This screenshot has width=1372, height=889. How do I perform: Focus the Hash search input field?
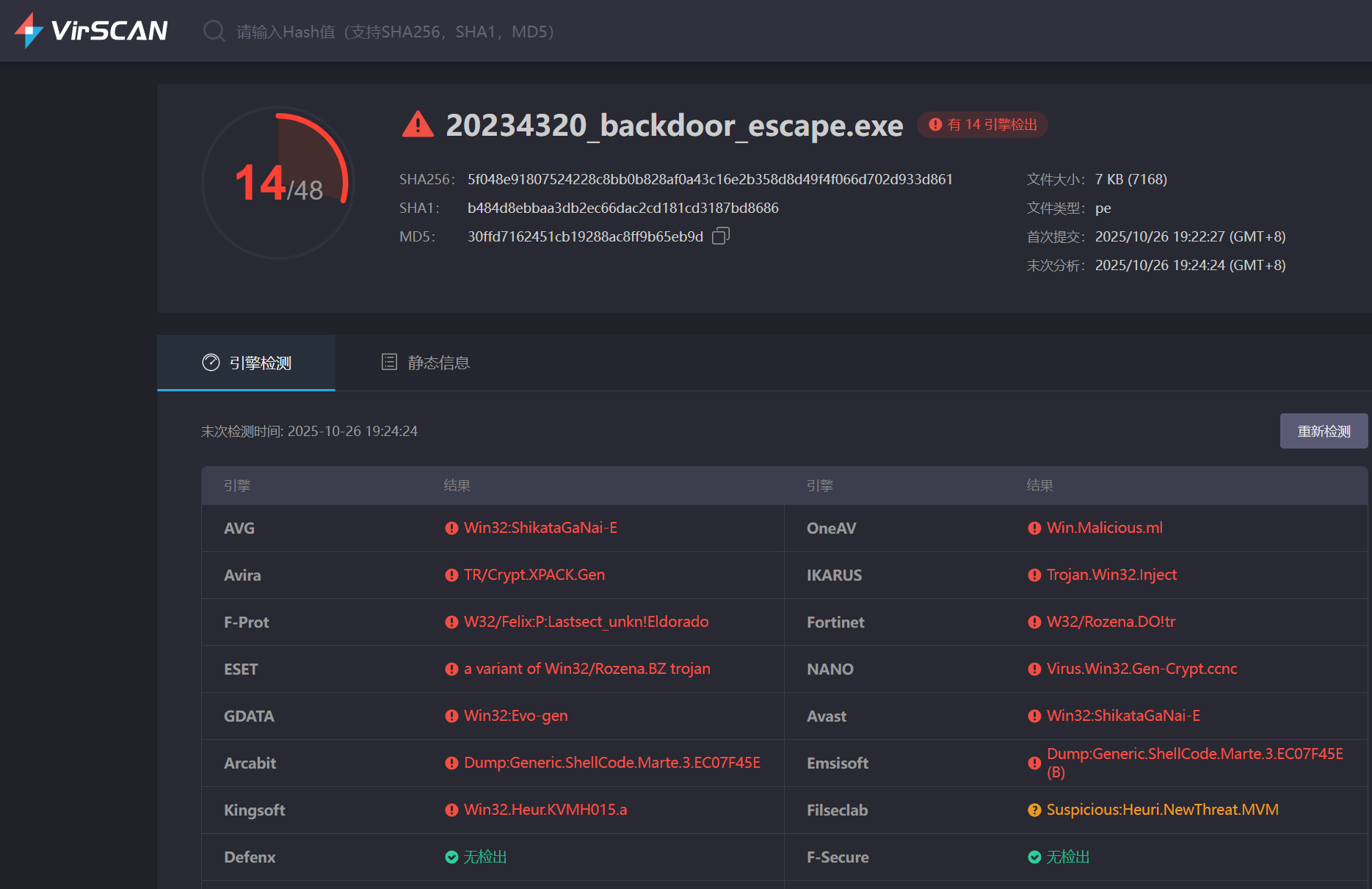[x=395, y=32]
